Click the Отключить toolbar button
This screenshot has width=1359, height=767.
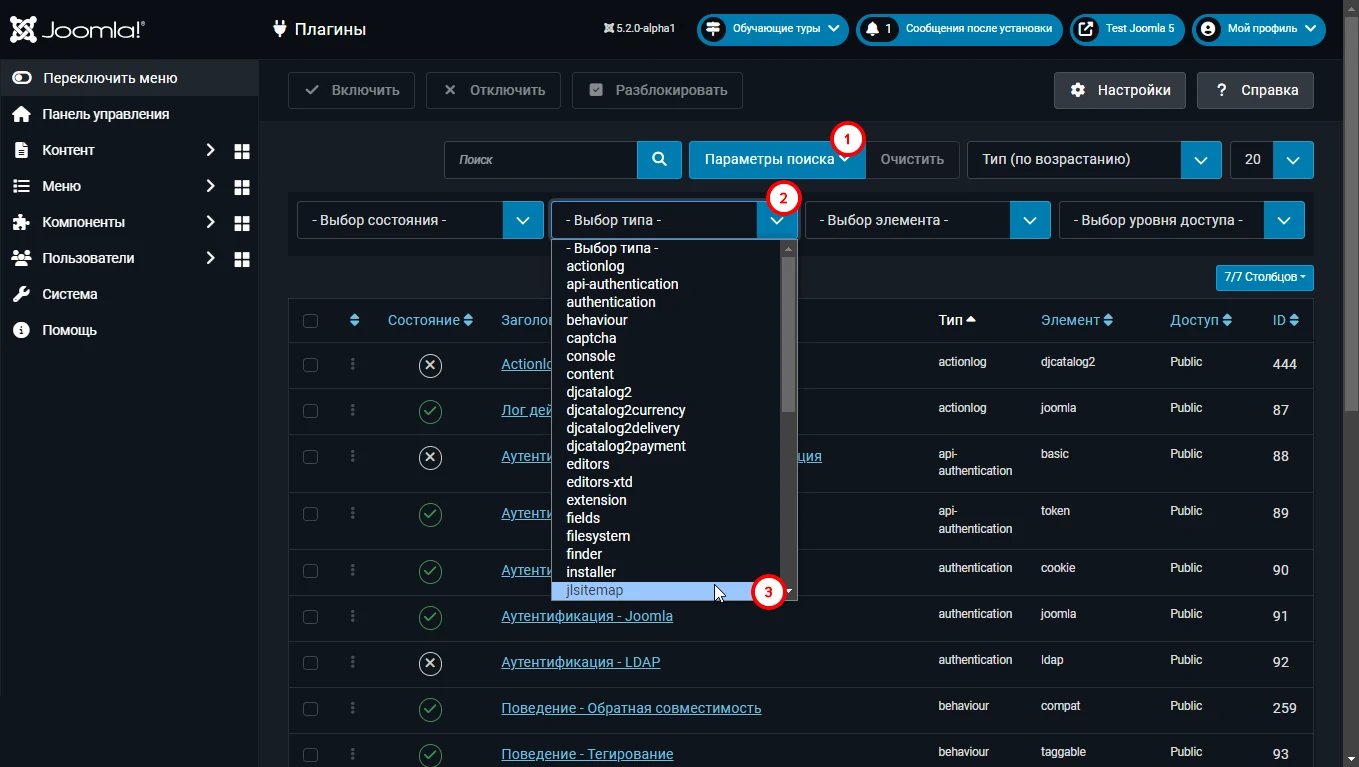[x=493, y=90]
